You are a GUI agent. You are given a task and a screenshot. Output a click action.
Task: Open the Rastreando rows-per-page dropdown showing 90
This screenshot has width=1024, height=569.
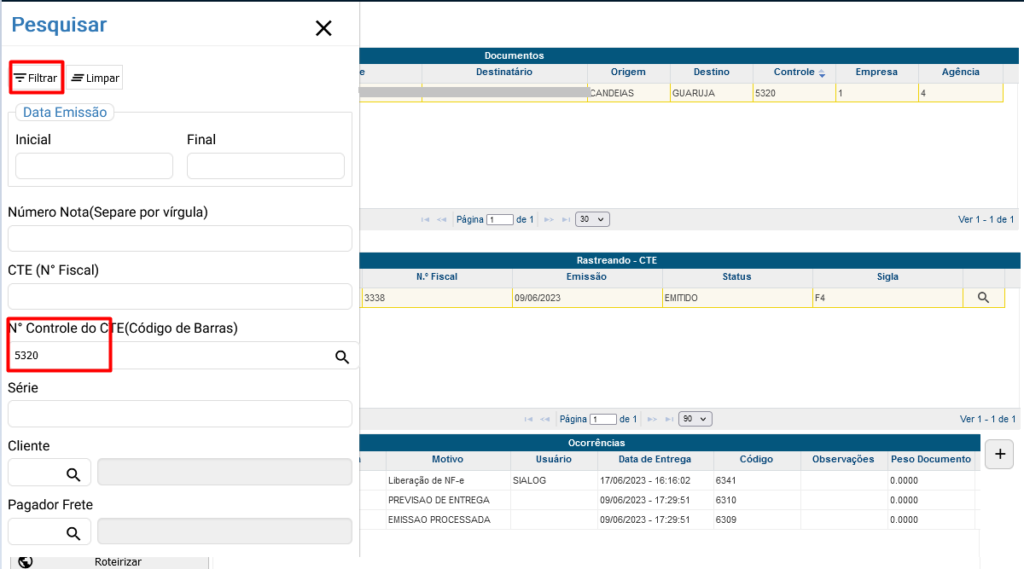[x=696, y=419]
